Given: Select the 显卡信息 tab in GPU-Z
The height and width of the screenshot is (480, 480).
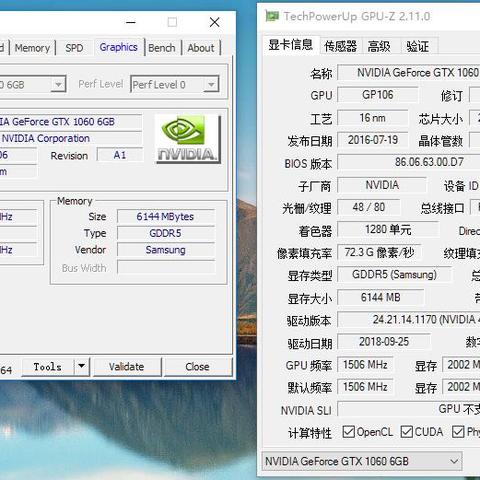Looking at the screenshot, I should coord(290,45).
